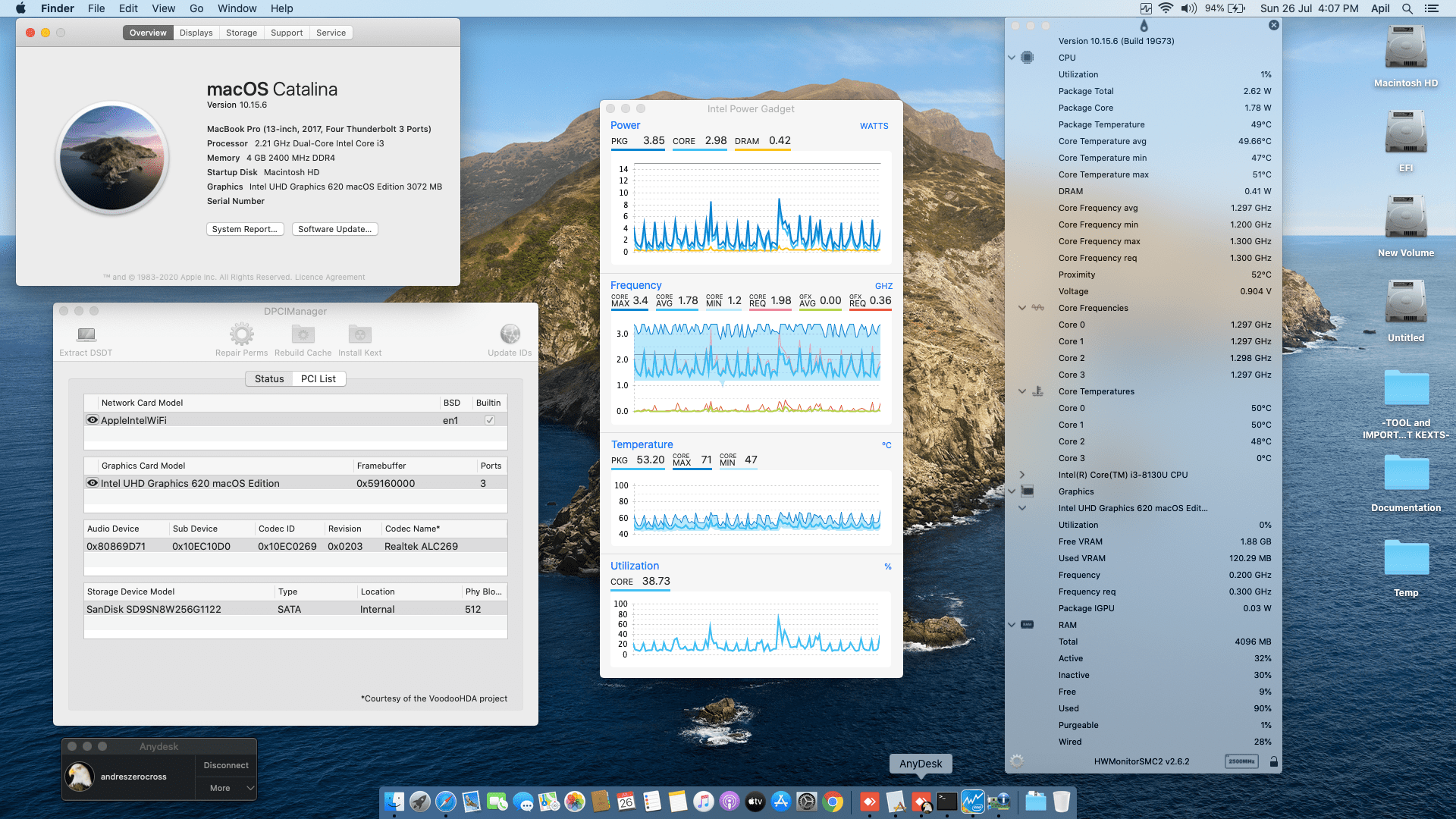Collapse Core Frequencies section

click(1022, 308)
